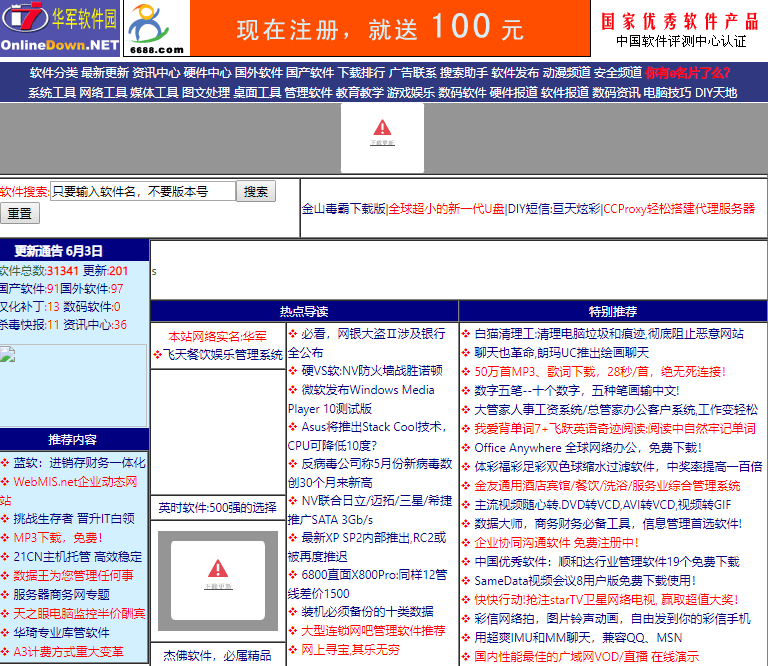Image resolution: width=768 pixels, height=666 pixels.
Task: Open 动漫频道 navigation link
Action: tap(566, 73)
